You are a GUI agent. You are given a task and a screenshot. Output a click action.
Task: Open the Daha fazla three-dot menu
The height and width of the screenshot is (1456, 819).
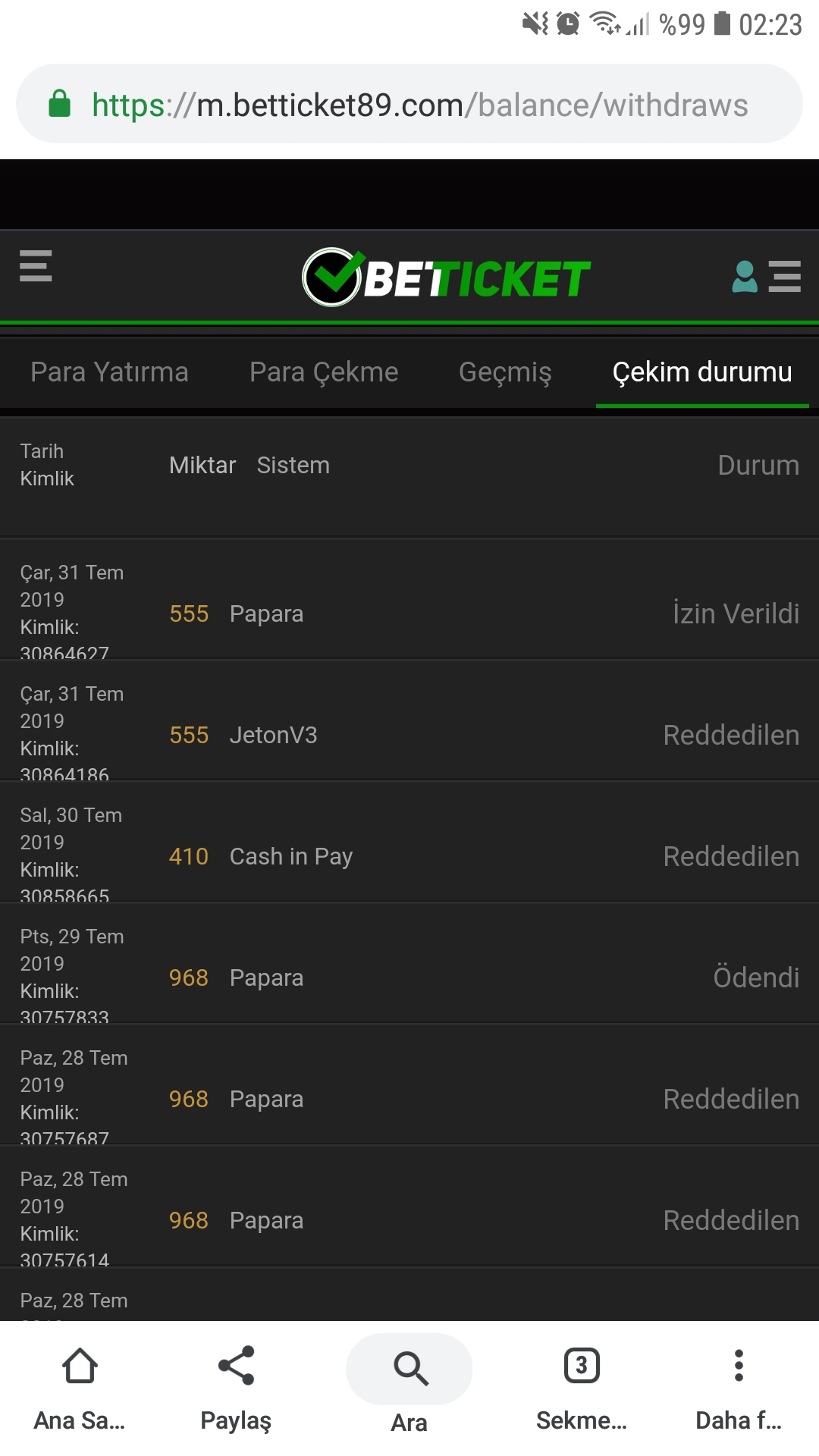click(x=739, y=1387)
